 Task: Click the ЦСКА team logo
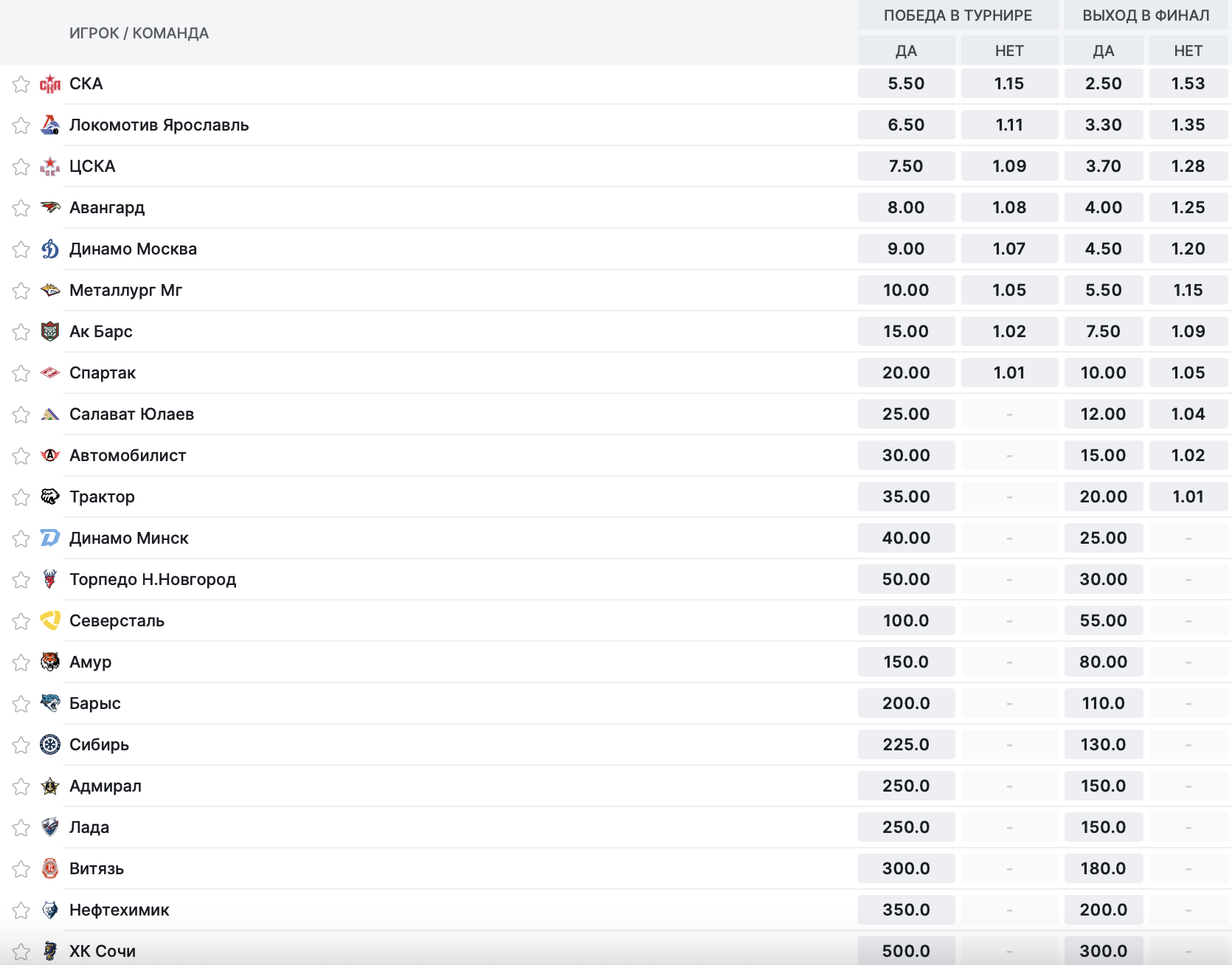(50, 167)
